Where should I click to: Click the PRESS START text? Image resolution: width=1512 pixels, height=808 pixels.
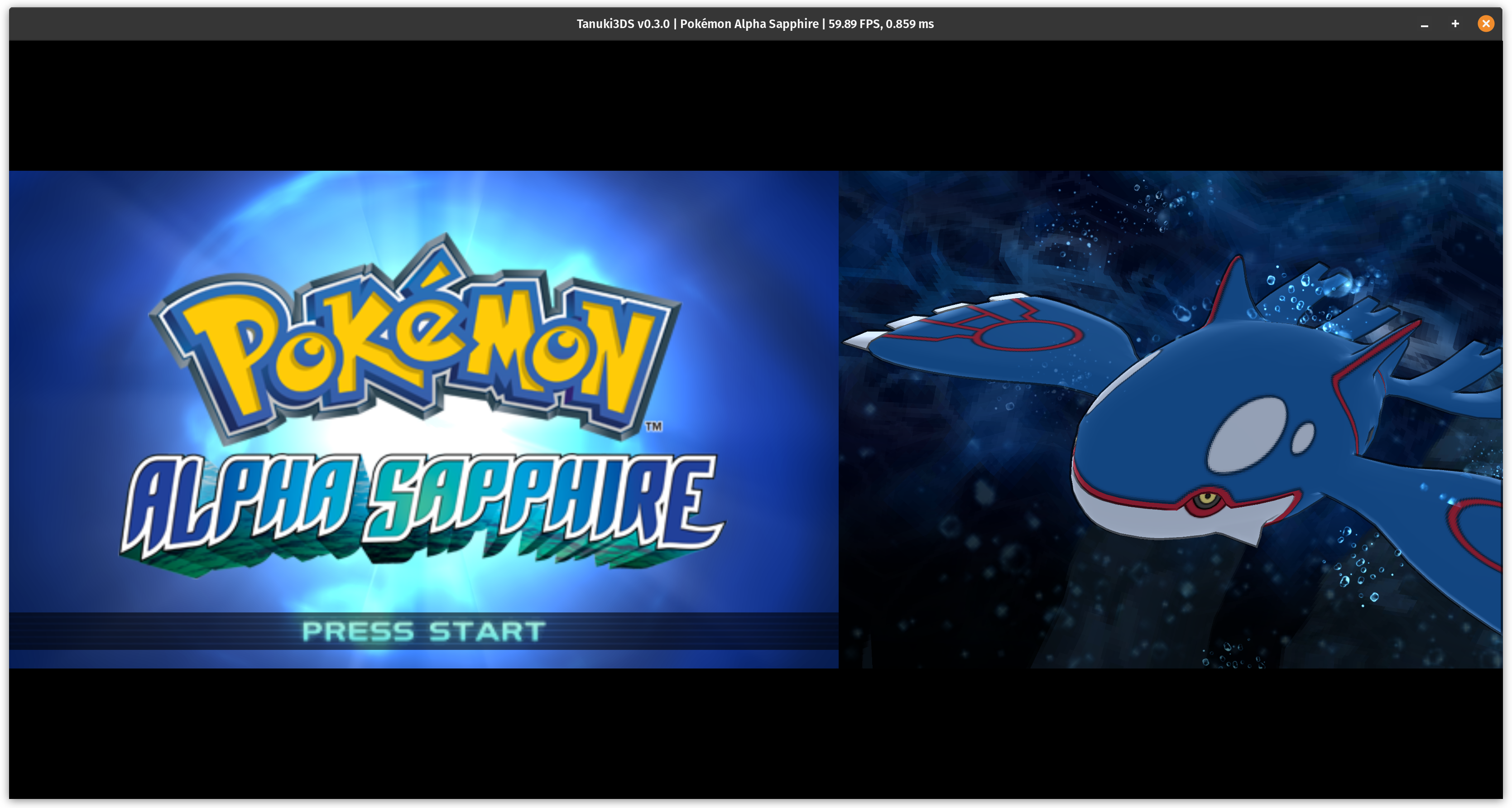click(x=423, y=632)
